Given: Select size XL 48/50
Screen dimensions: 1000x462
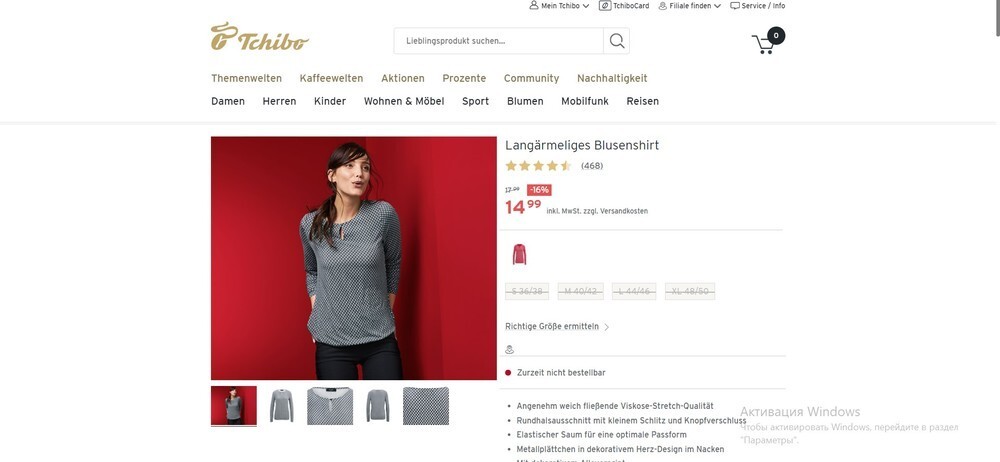Looking at the screenshot, I should click(689, 292).
